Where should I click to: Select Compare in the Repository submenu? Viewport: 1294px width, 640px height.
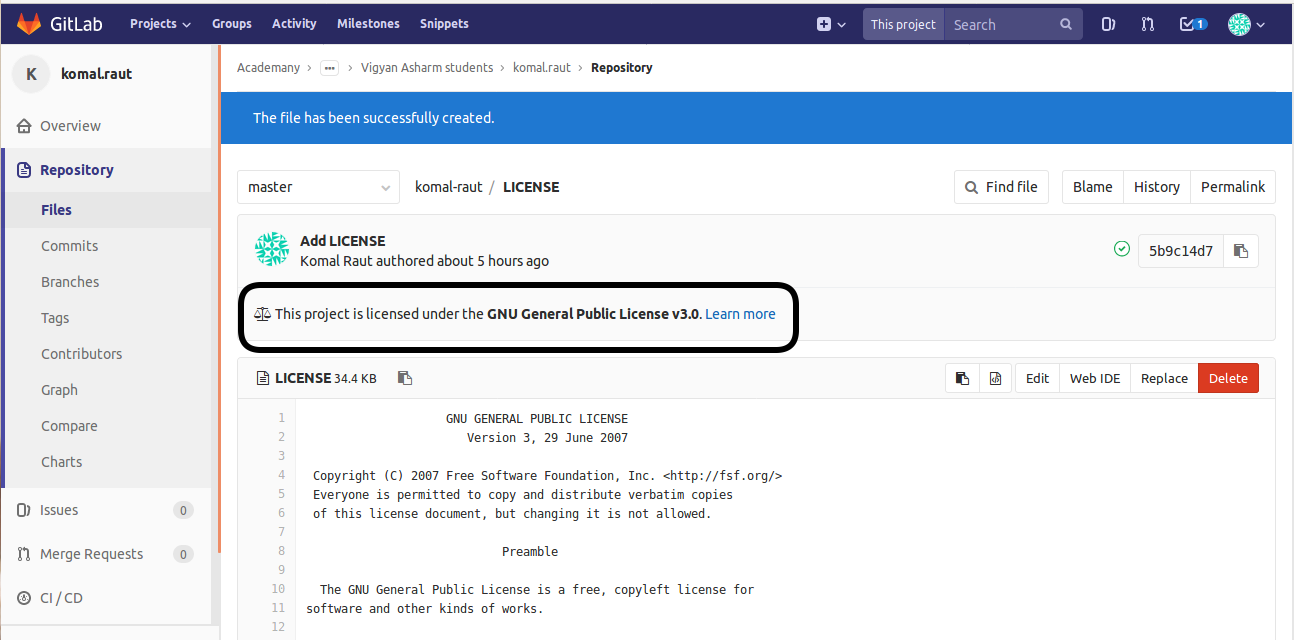pos(69,426)
